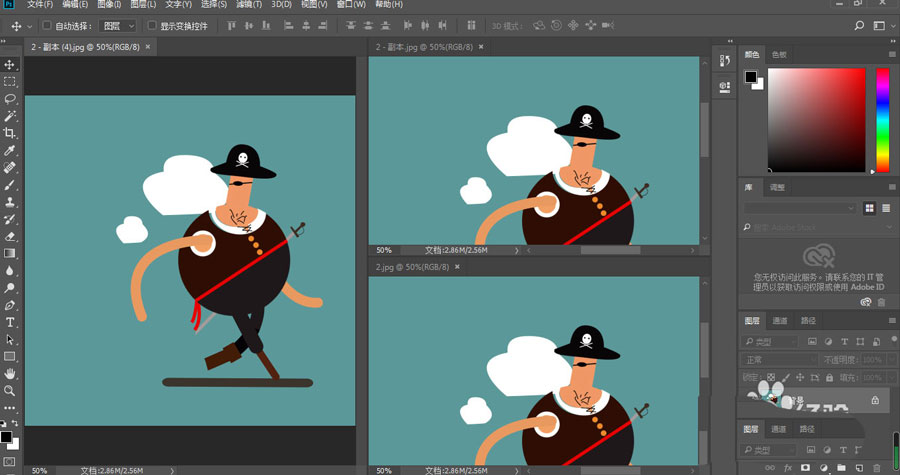Viewport: 900px width, 475px height.
Task: Open the 正常 blend mode dropdown
Action: point(778,359)
